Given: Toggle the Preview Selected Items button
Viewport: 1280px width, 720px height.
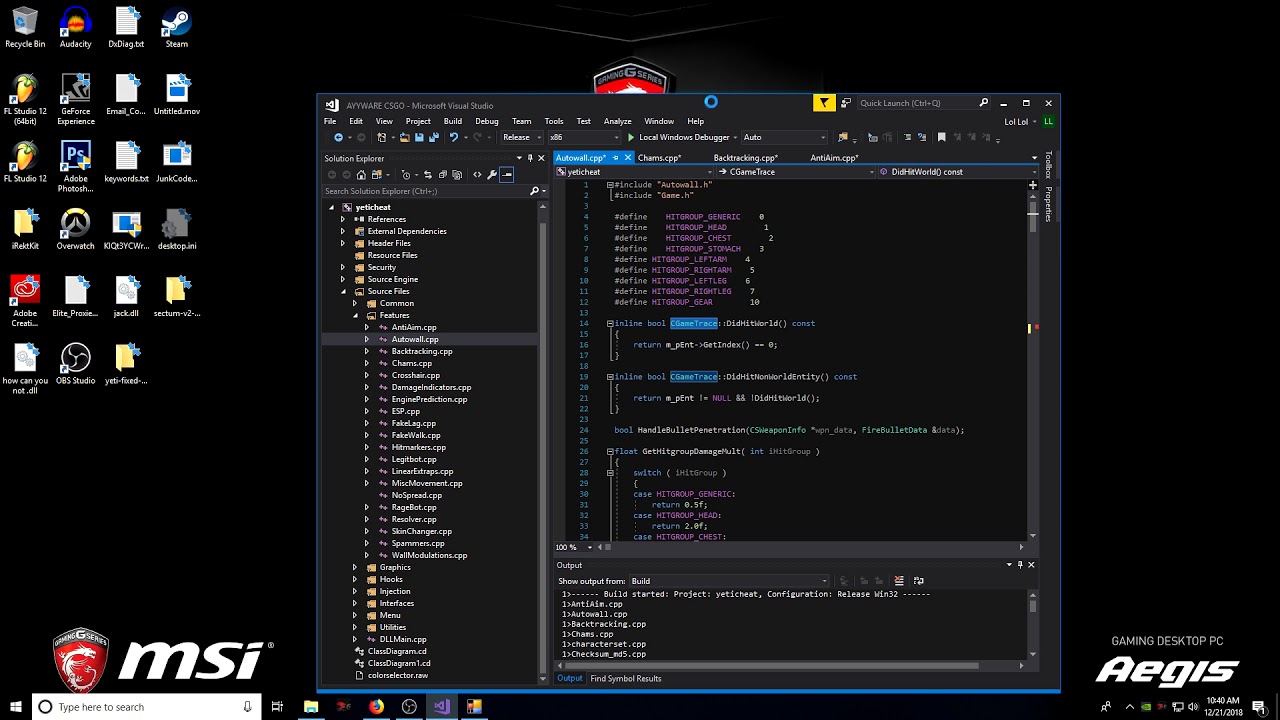Looking at the screenshot, I should [x=507, y=175].
